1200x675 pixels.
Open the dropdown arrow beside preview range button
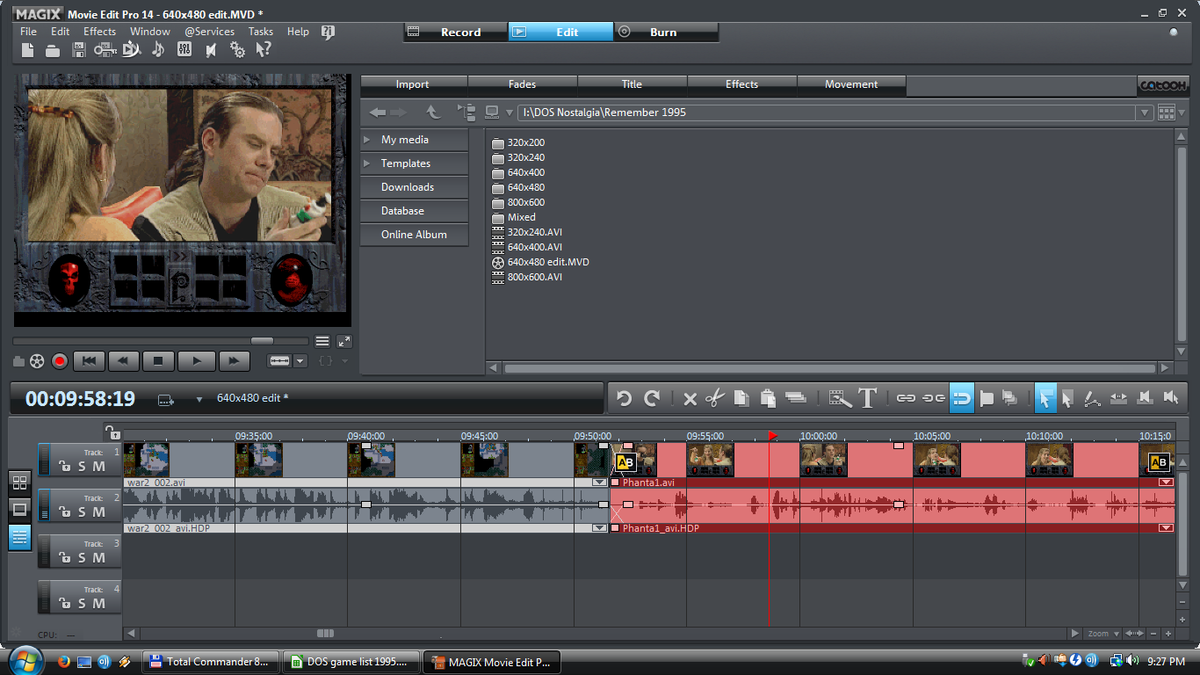tap(300, 361)
